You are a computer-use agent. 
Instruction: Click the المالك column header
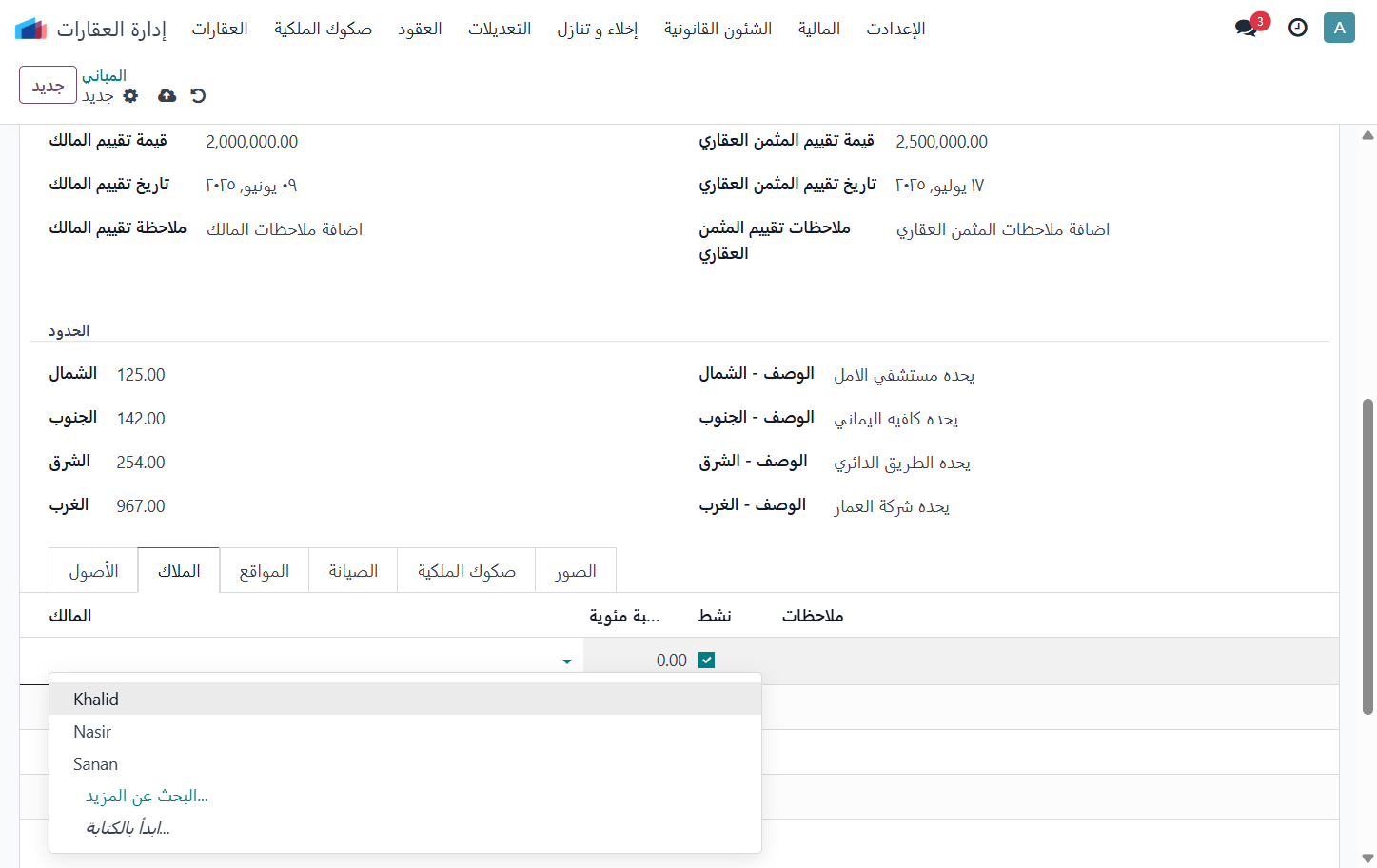70,616
